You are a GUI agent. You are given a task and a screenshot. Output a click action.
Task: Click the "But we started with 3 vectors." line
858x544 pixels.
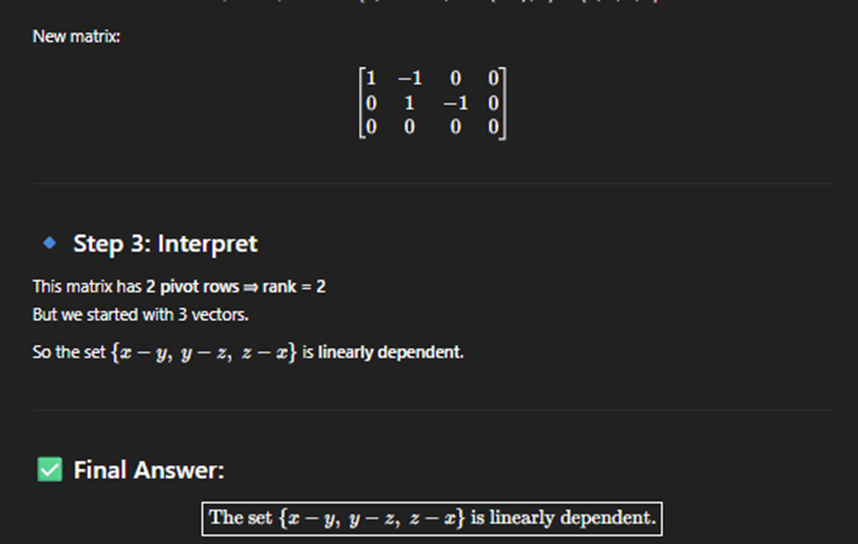pyautogui.click(x=141, y=315)
